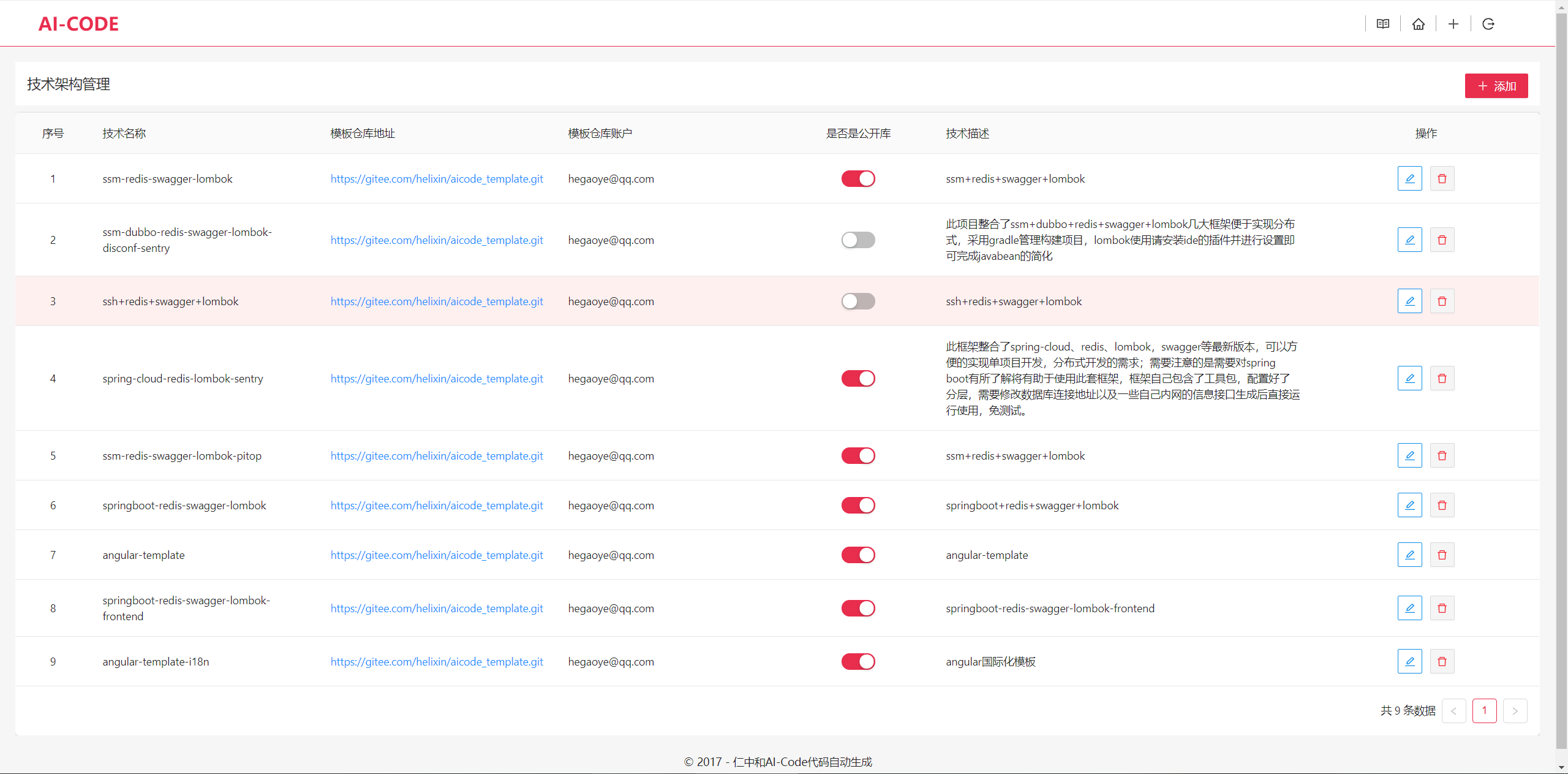The height and width of the screenshot is (774, 1568).
Task: Edit the ssm-redis-swagger-lombok row
Action: click(x=1409, y=178)
